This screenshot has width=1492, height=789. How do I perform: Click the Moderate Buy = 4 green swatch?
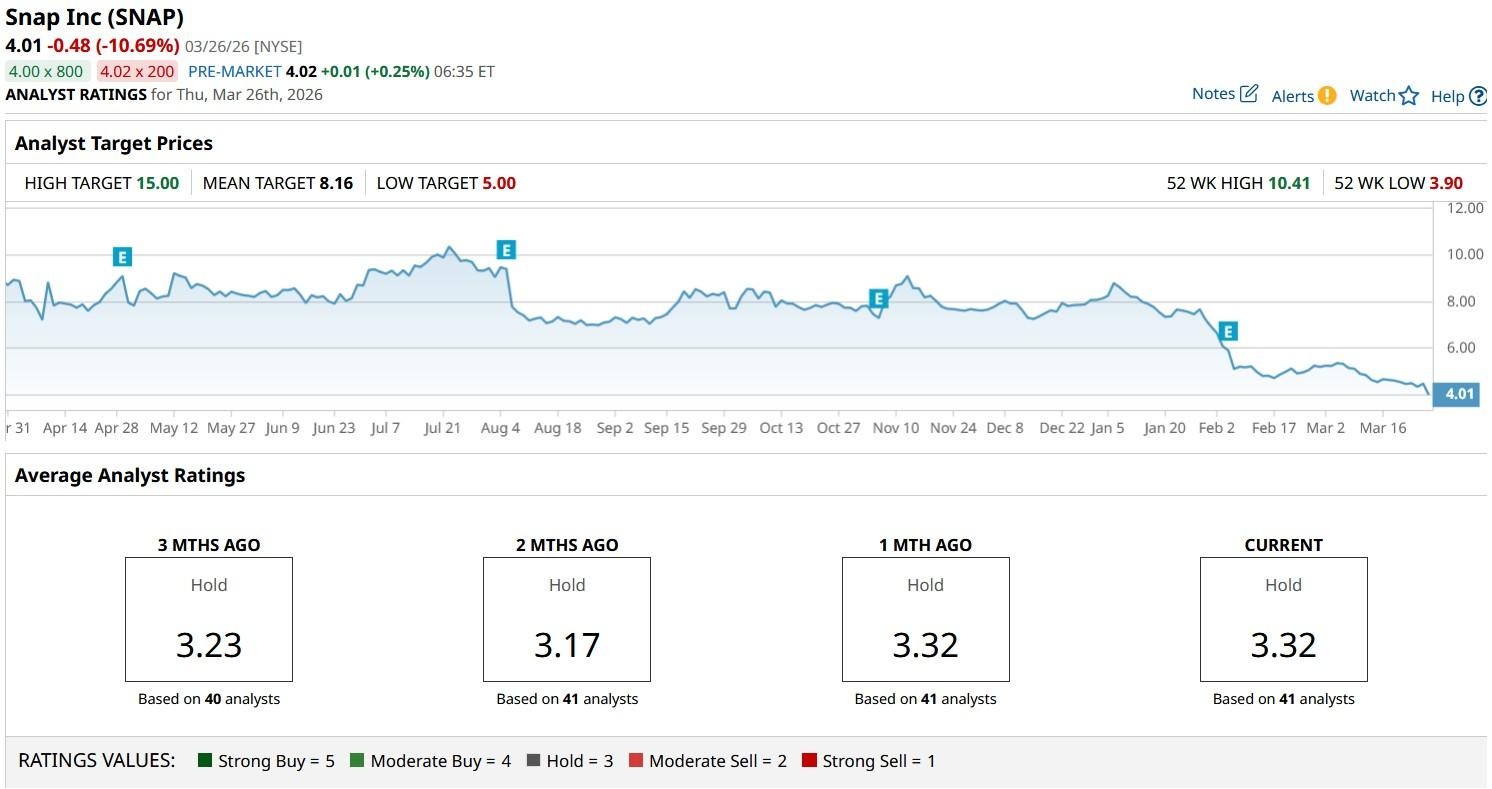pos(357,761)
